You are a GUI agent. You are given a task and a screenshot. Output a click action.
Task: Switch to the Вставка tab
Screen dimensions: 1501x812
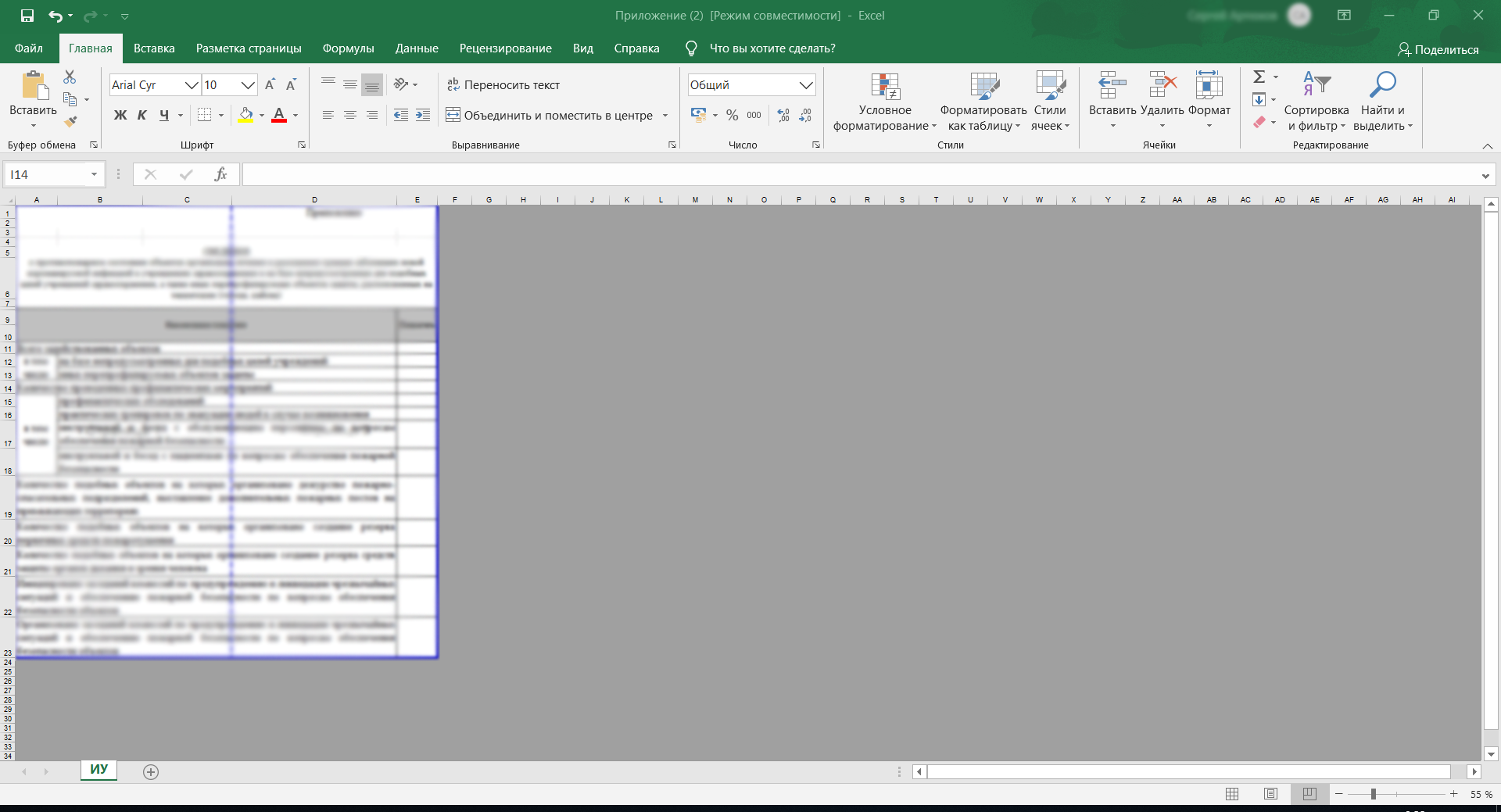coord(154,48)
